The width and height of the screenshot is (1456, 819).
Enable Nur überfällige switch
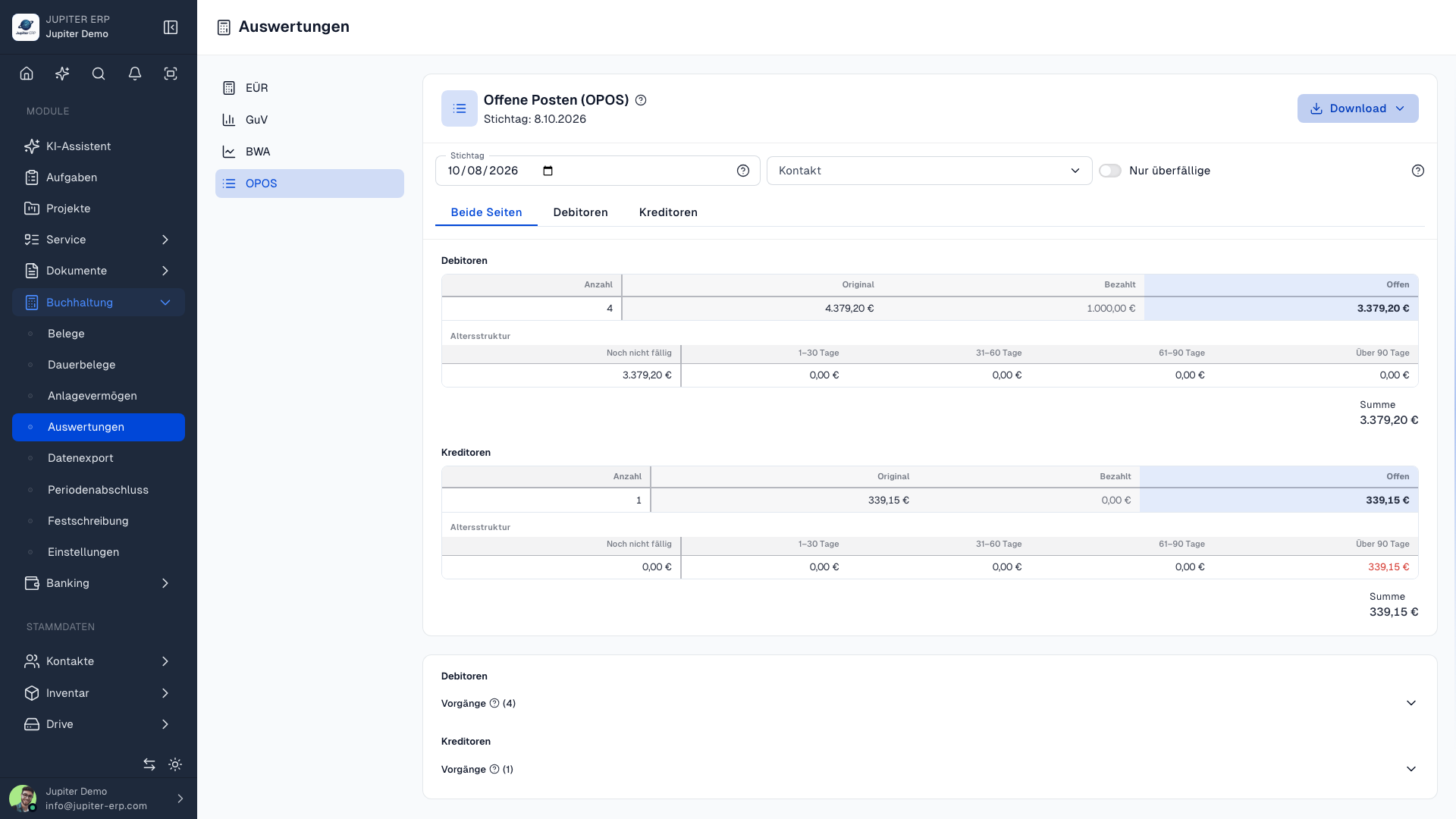pos(1110,171)
